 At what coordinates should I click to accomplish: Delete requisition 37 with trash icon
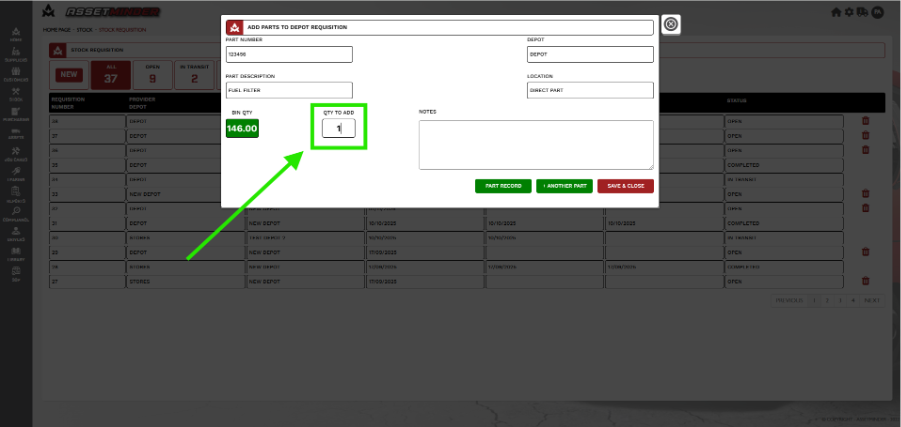coord(865,136)
